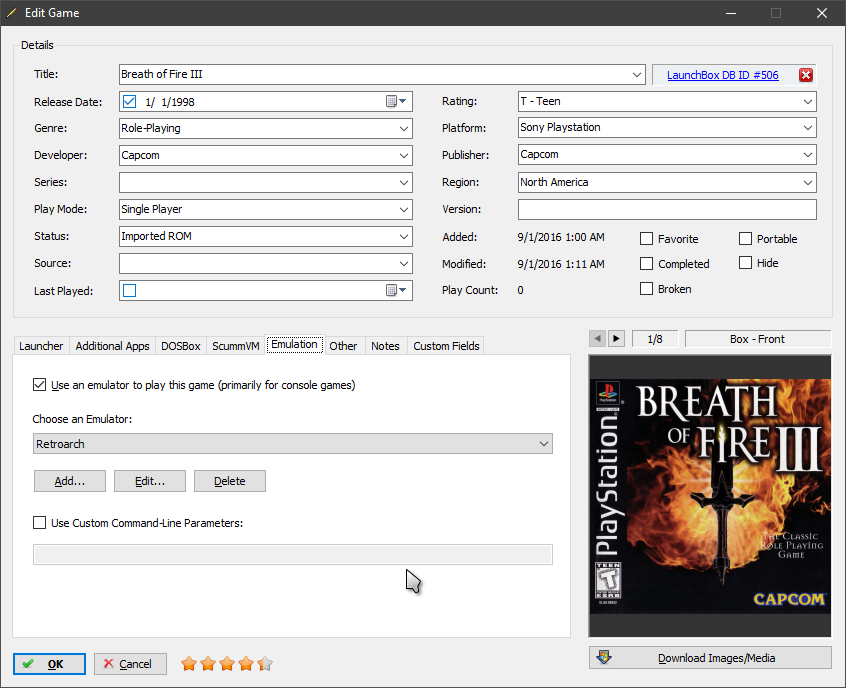This screenshot has height=688, width=846.
Task: Open the LaunchBox DB ID #506 link
Action: pyautogui.click(x=722, y=75)
